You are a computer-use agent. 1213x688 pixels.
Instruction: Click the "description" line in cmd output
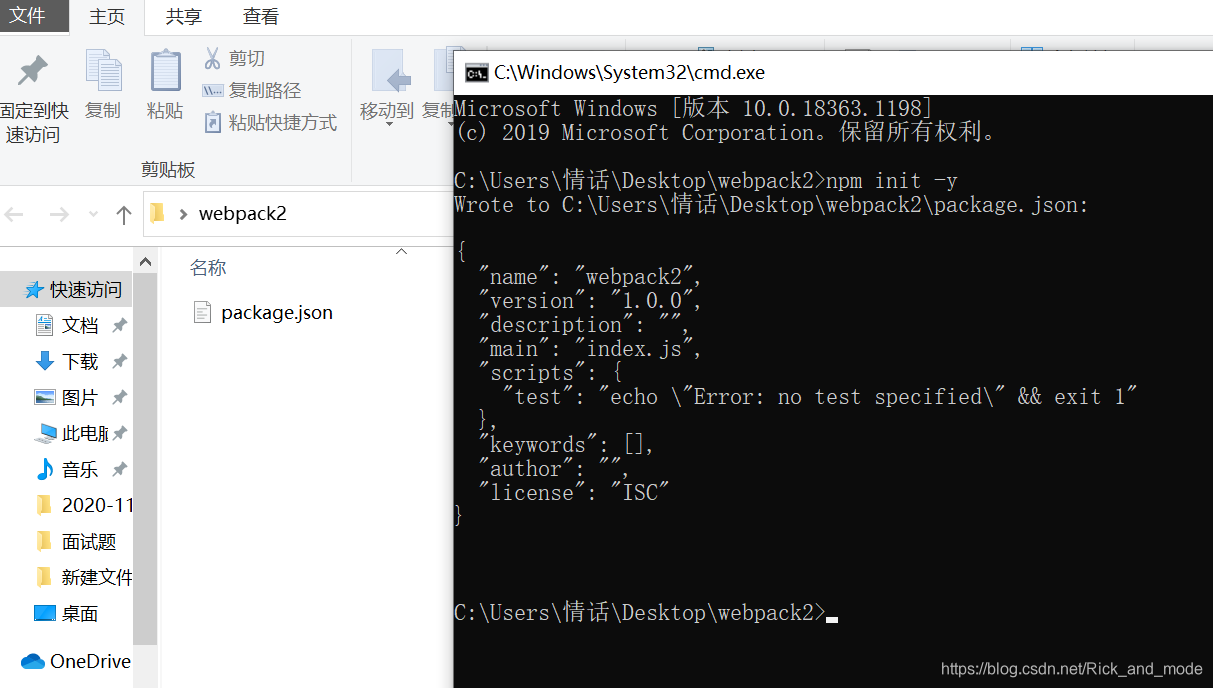tap(584, 325)
